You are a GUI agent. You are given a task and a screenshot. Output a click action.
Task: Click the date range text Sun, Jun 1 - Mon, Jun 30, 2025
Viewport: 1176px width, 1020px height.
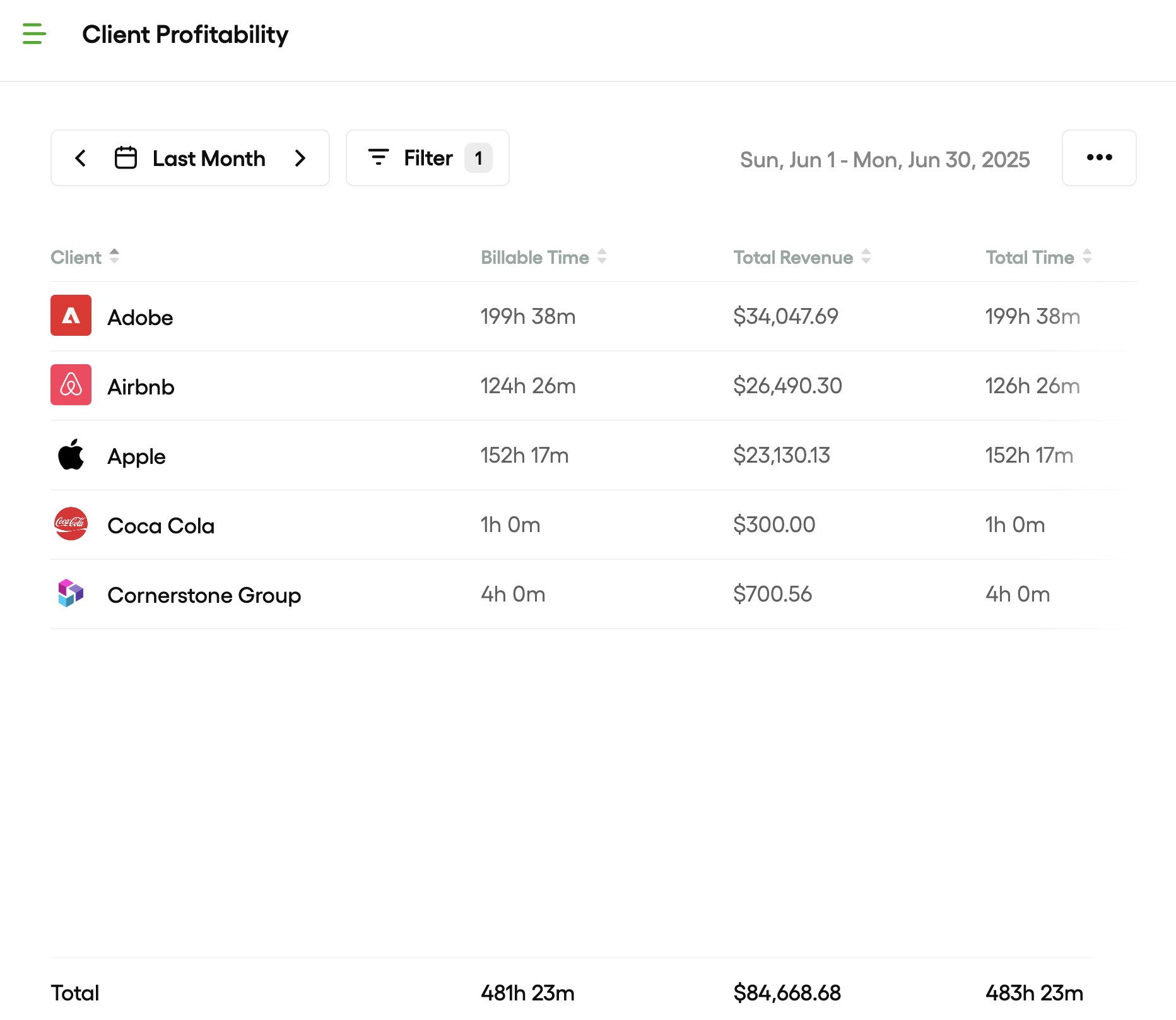(x=885, y=160)
